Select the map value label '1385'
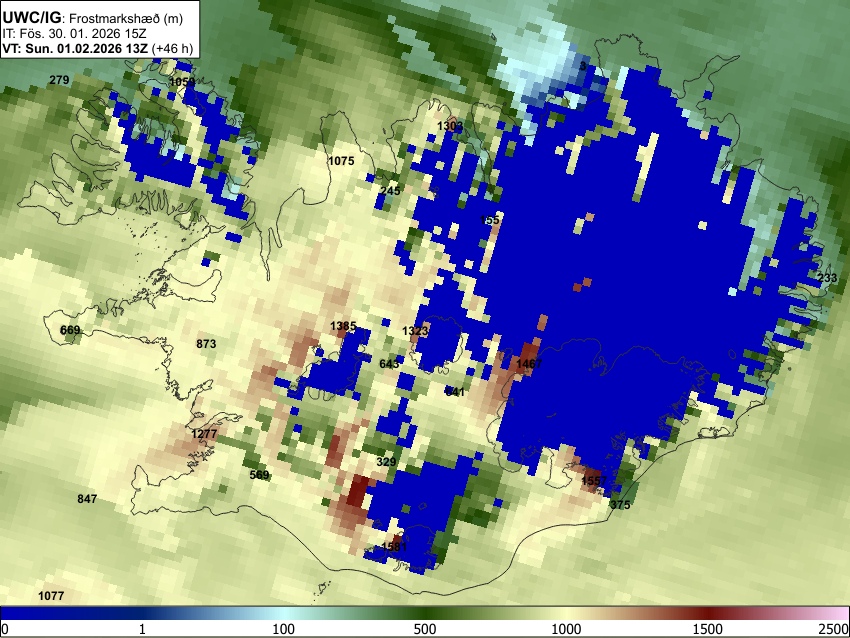850x638 pixels. (343, 326)
